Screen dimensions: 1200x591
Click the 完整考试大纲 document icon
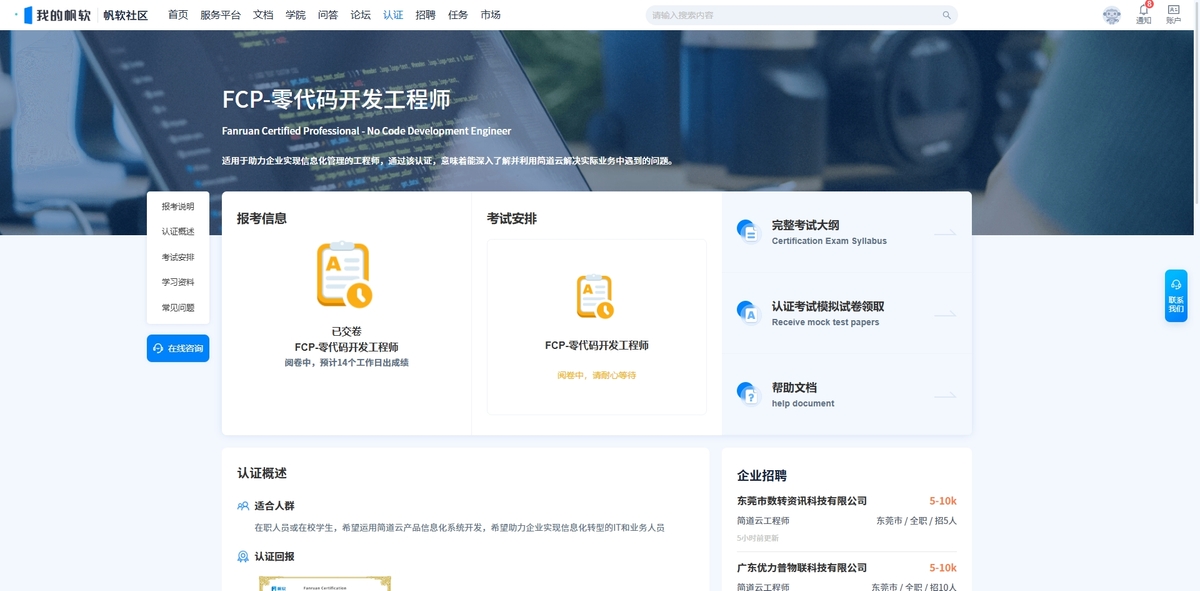tap(747, 231)
